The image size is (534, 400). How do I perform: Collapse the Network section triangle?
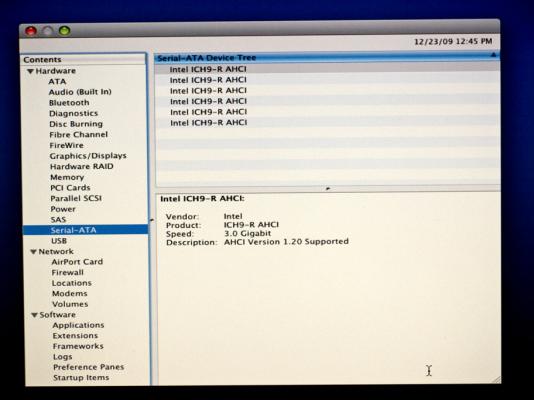pos(33,252)
